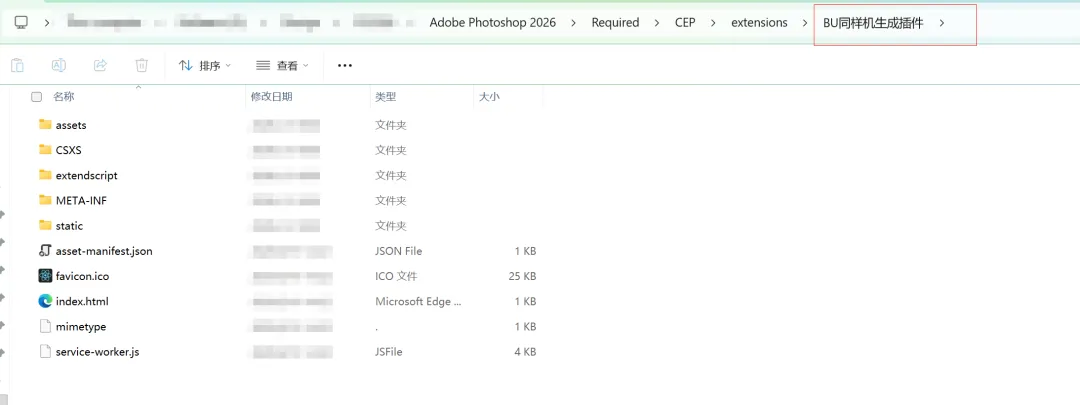Select the CSXS folder

click(68, 150)
